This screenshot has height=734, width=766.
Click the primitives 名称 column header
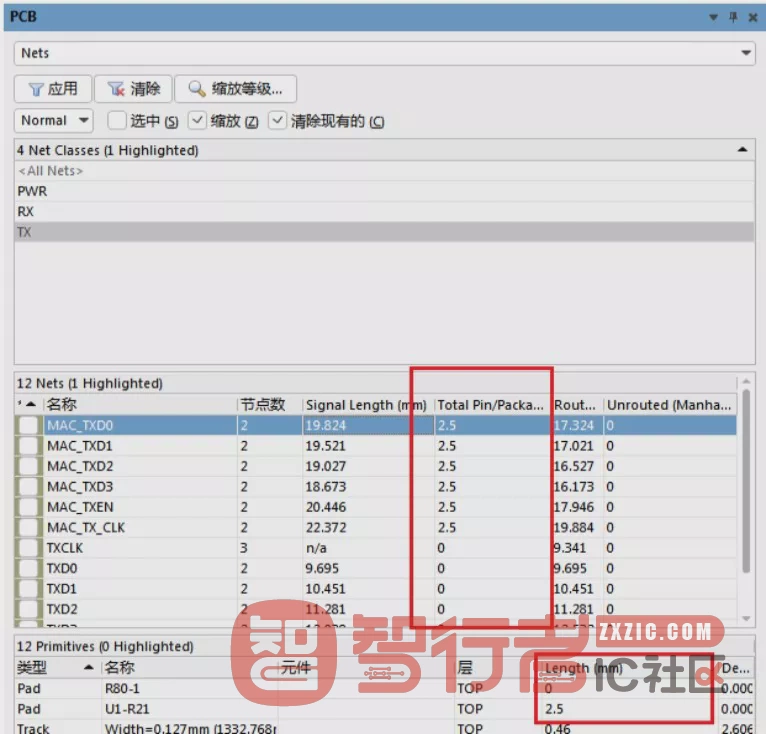pos(190,668)
